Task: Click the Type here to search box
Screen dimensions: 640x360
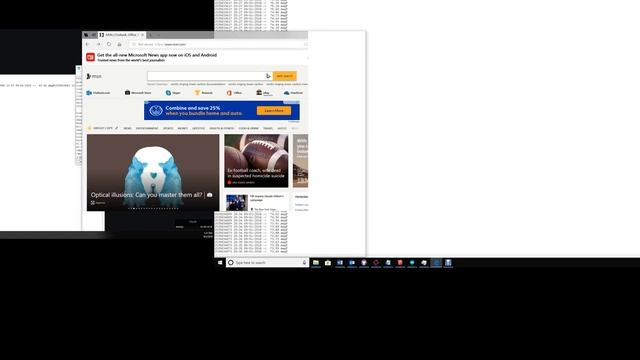Action: [x=267, y=263]
